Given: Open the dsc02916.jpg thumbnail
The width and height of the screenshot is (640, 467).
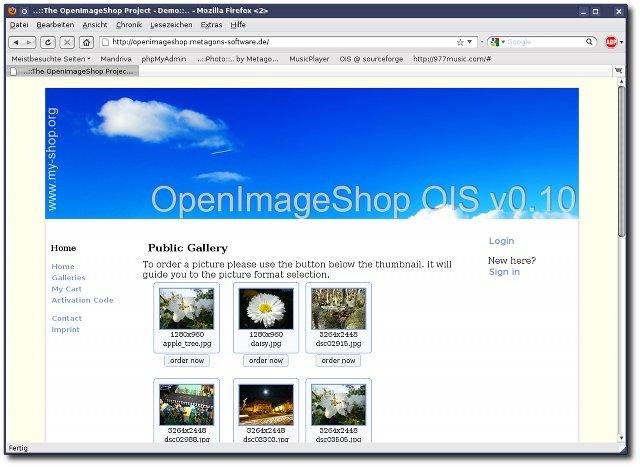Looking at the screenshot, I should [x=338, y=309].
